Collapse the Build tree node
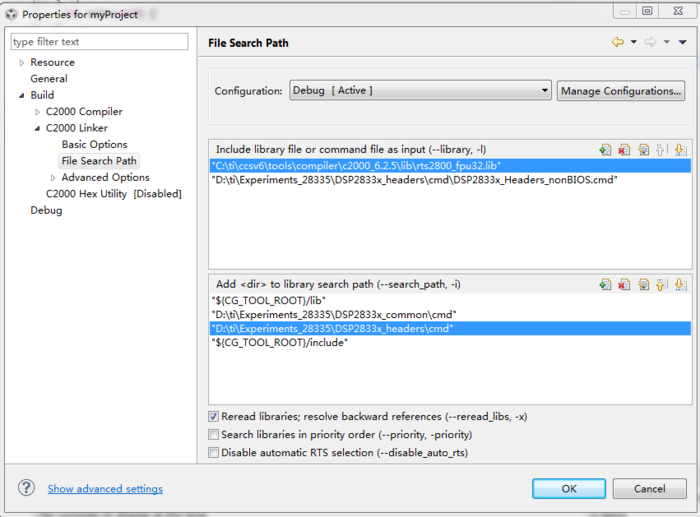 point(21,96)
